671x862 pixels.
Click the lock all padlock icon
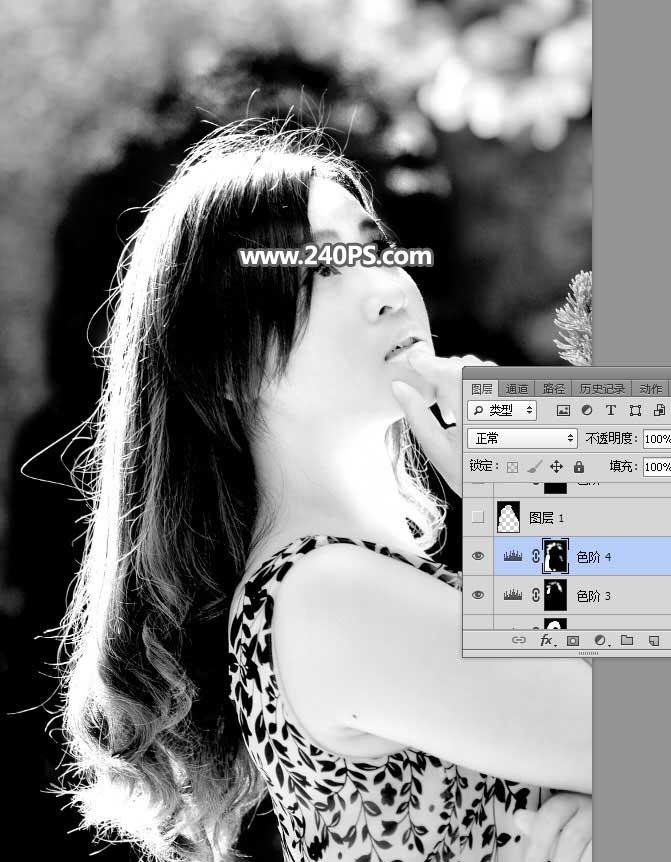pyautogui.click(x=578, y=467)
